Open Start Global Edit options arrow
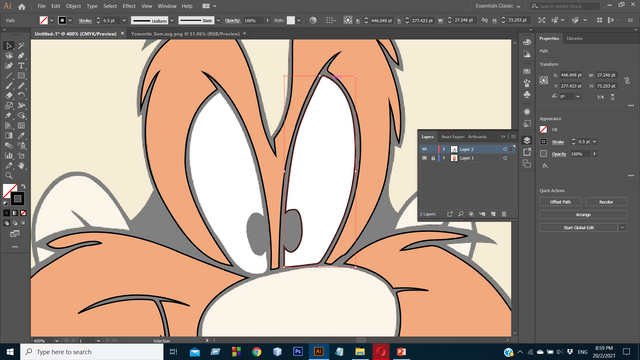This screenshot has width=640, height=360. coord(622,227)
